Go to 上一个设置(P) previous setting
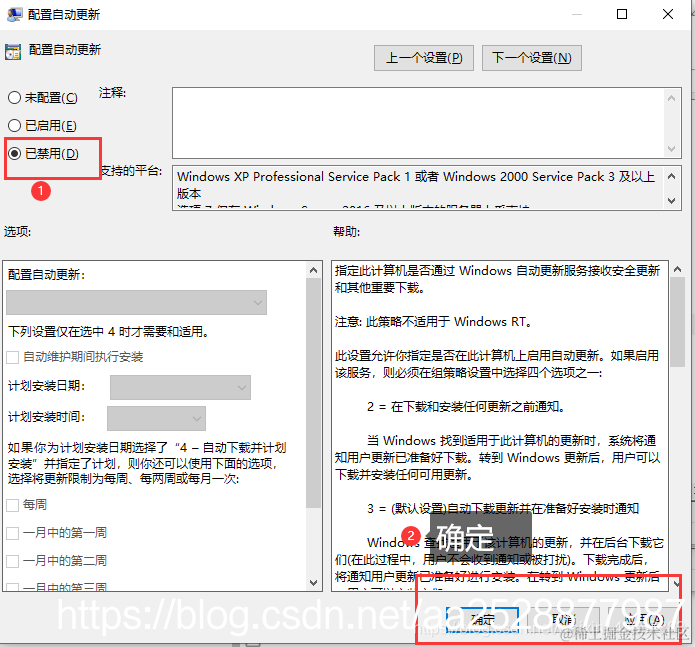Image resolution: width=695 pixels, height=647 pixels. pos(424,58)
